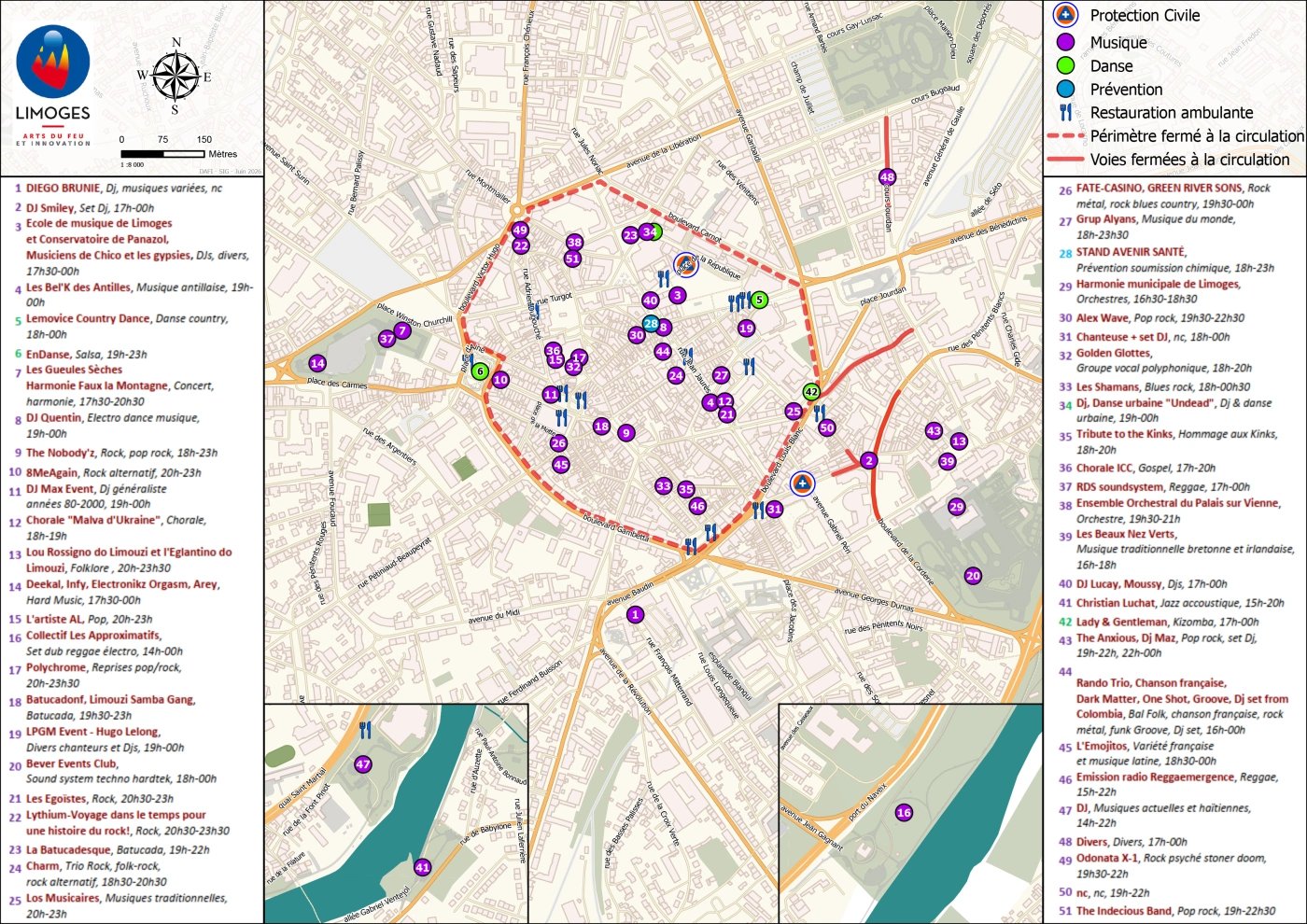The width and height of the screenshot is (1307, 924).
Task: Select map marker number 20
Action: point(973,576)
